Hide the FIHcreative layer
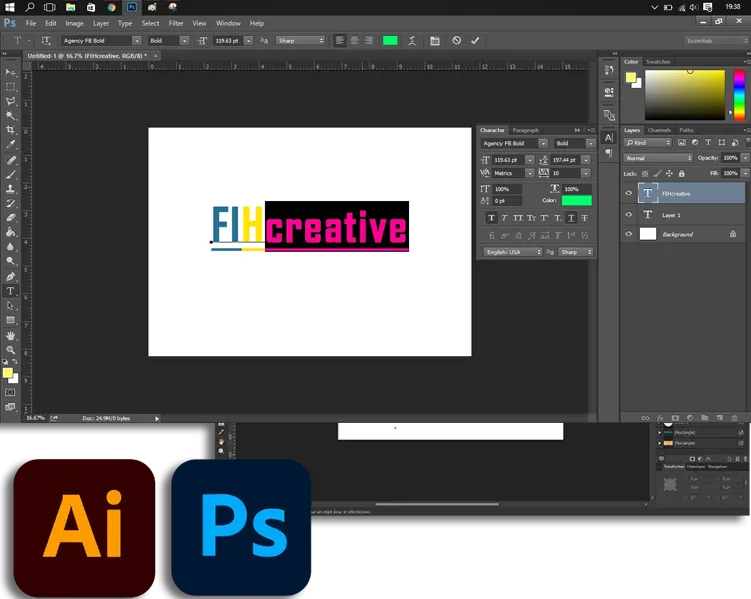Viewport: 751px width, 599px height. click(x=629, y=193)
